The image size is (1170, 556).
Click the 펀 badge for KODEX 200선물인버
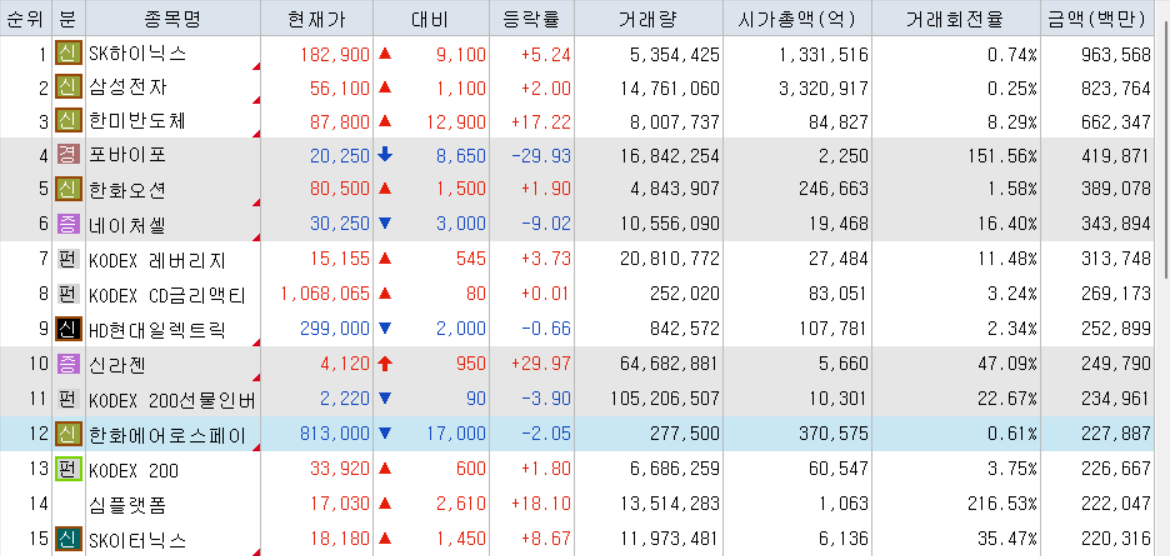click(69, 398)
